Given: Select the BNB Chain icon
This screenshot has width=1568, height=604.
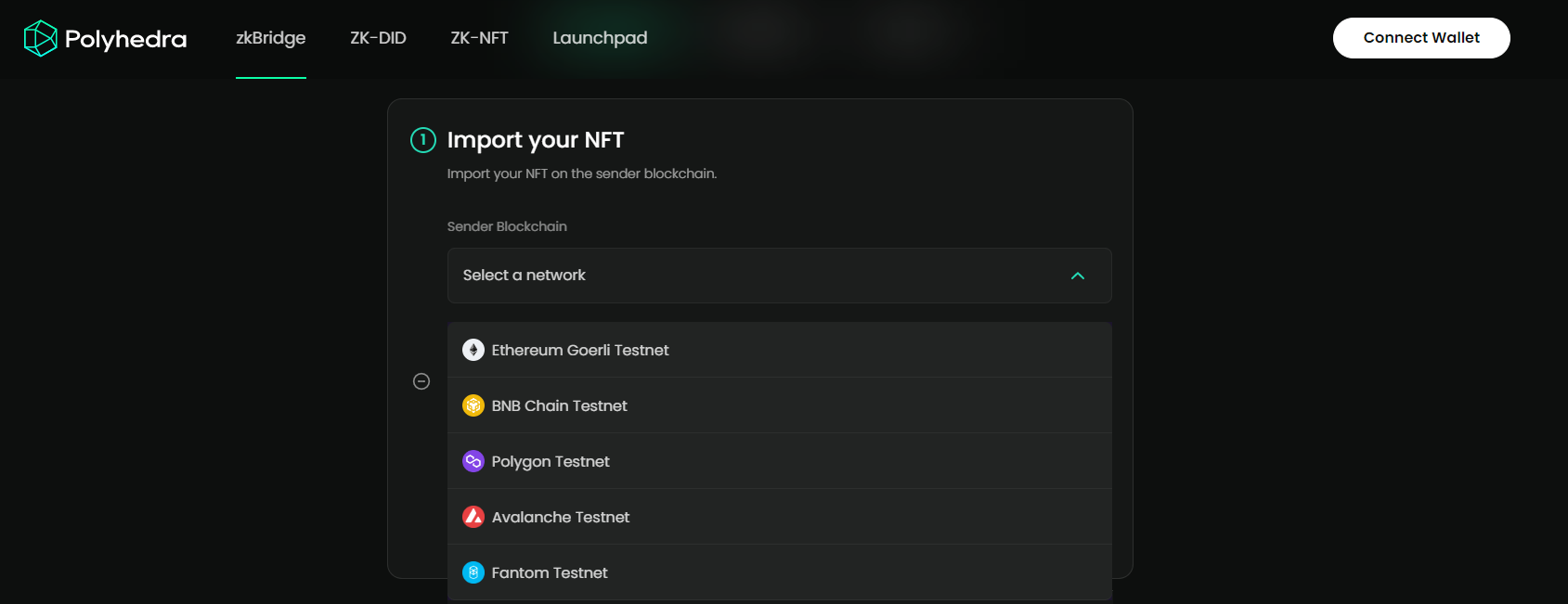Looking at the screenshot, I should pos(473,405).
